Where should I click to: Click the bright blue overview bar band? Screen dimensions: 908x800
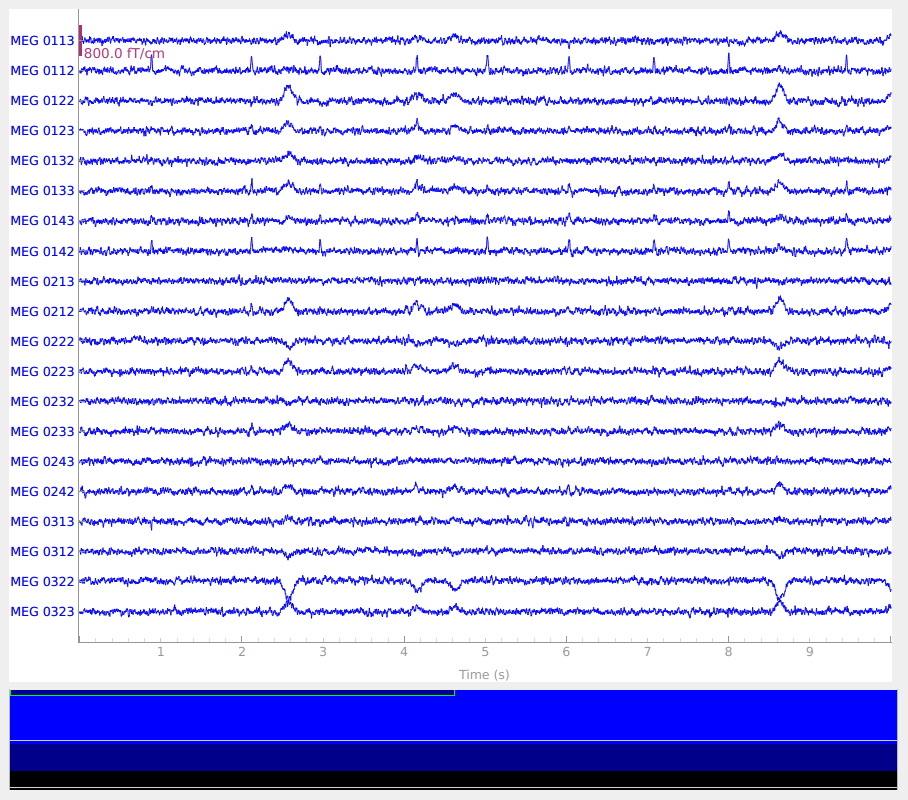pos(453,718)
